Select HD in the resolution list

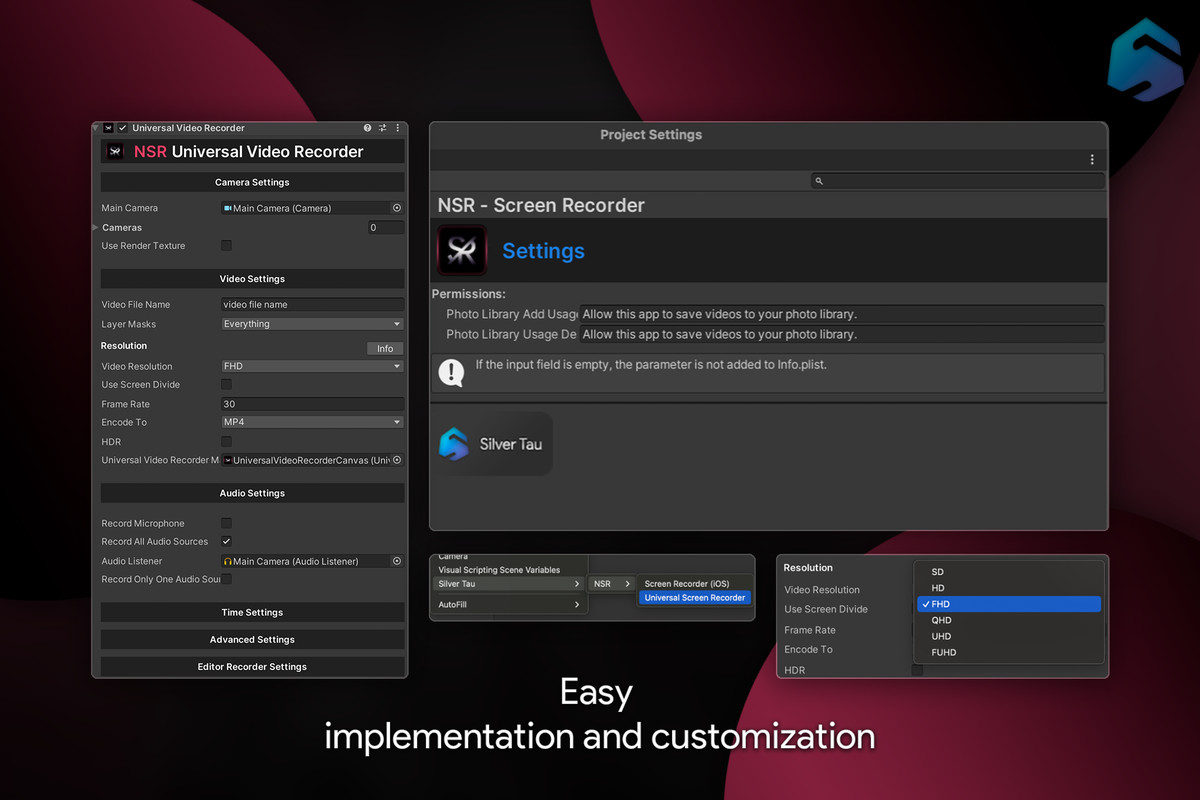[x=1009, y=588]
